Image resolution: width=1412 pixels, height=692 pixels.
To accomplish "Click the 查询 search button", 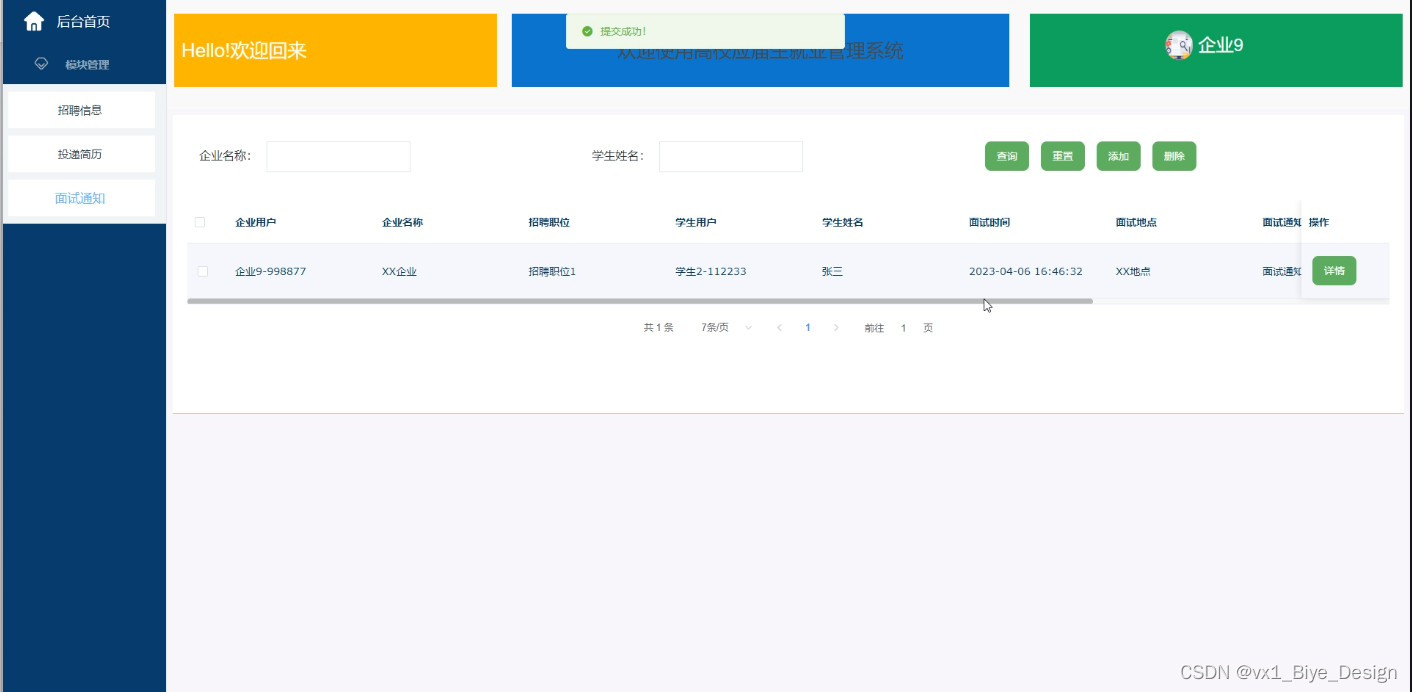I will 1007,156.
